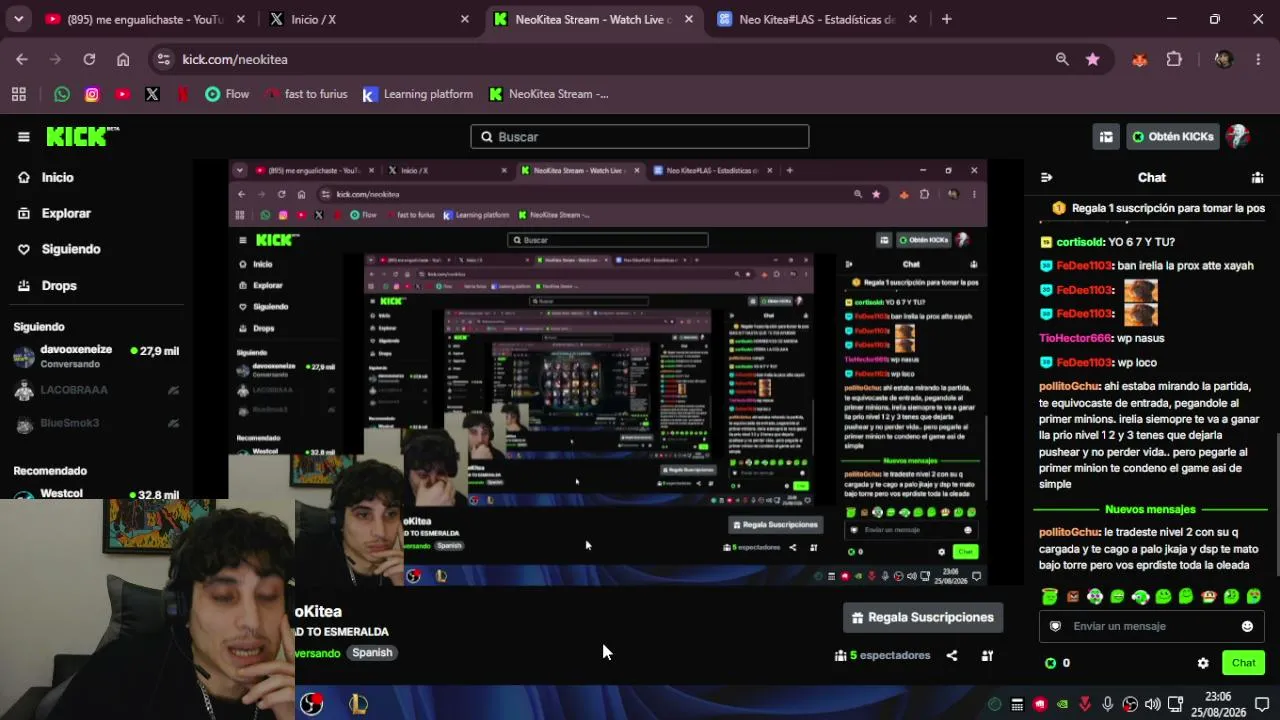
Task: Open the apps grid in bookmarks bar
Action: point(18,94)
